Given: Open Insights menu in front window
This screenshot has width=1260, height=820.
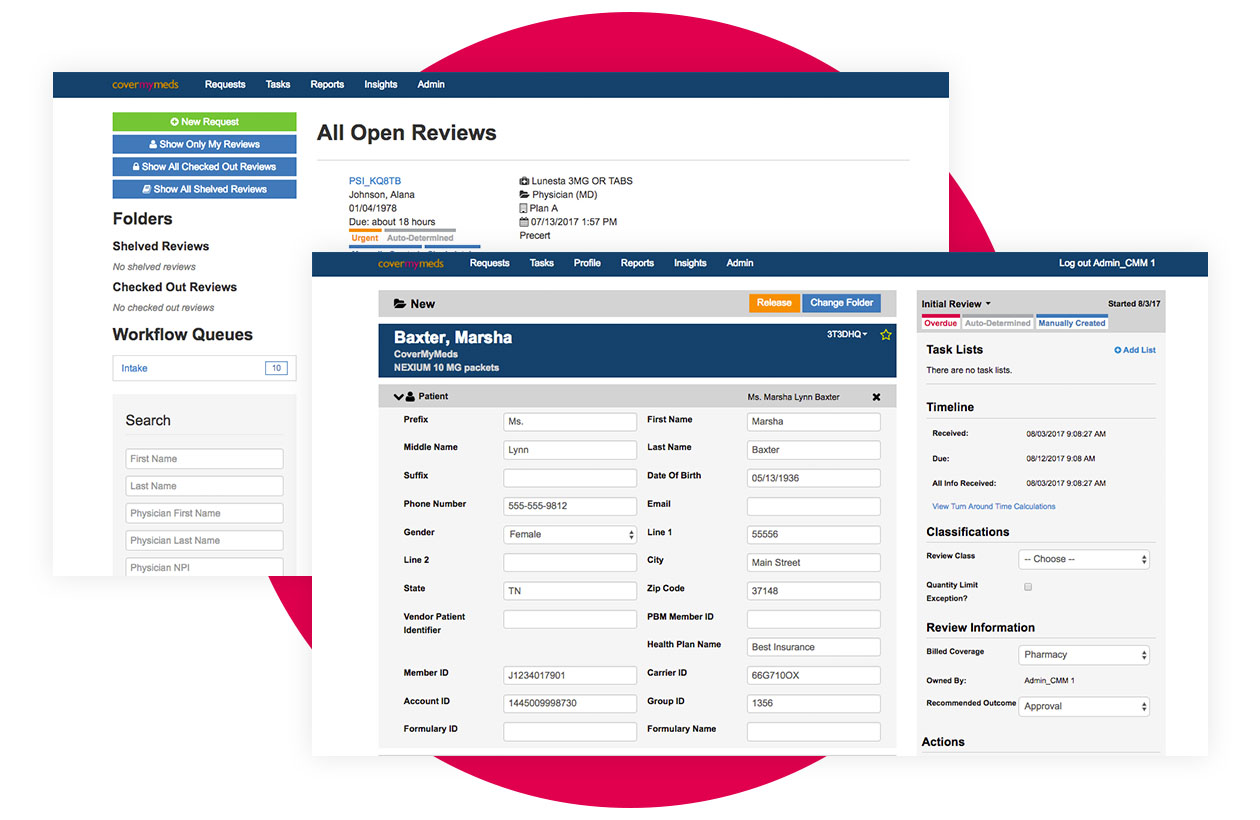Looking at the screenshot, I should click(x=690, y=264).
